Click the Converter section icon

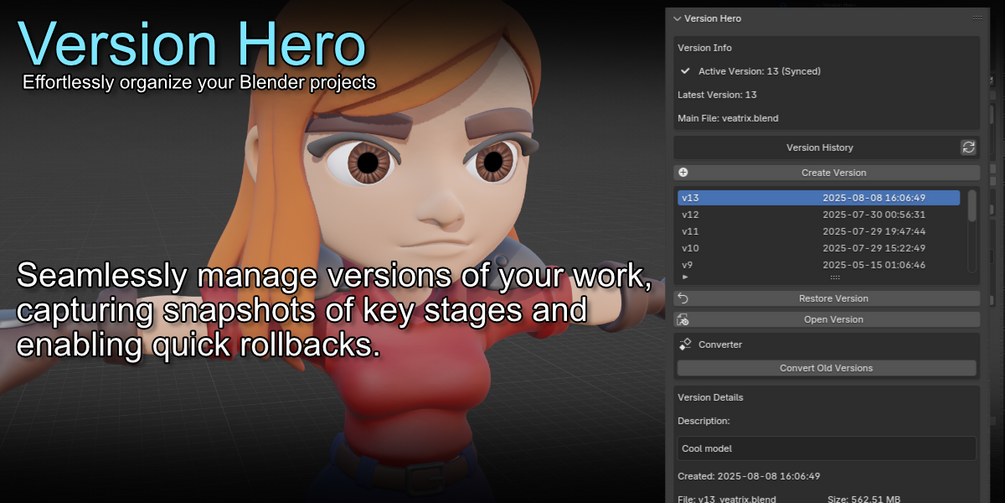click(x=685, y=344)
